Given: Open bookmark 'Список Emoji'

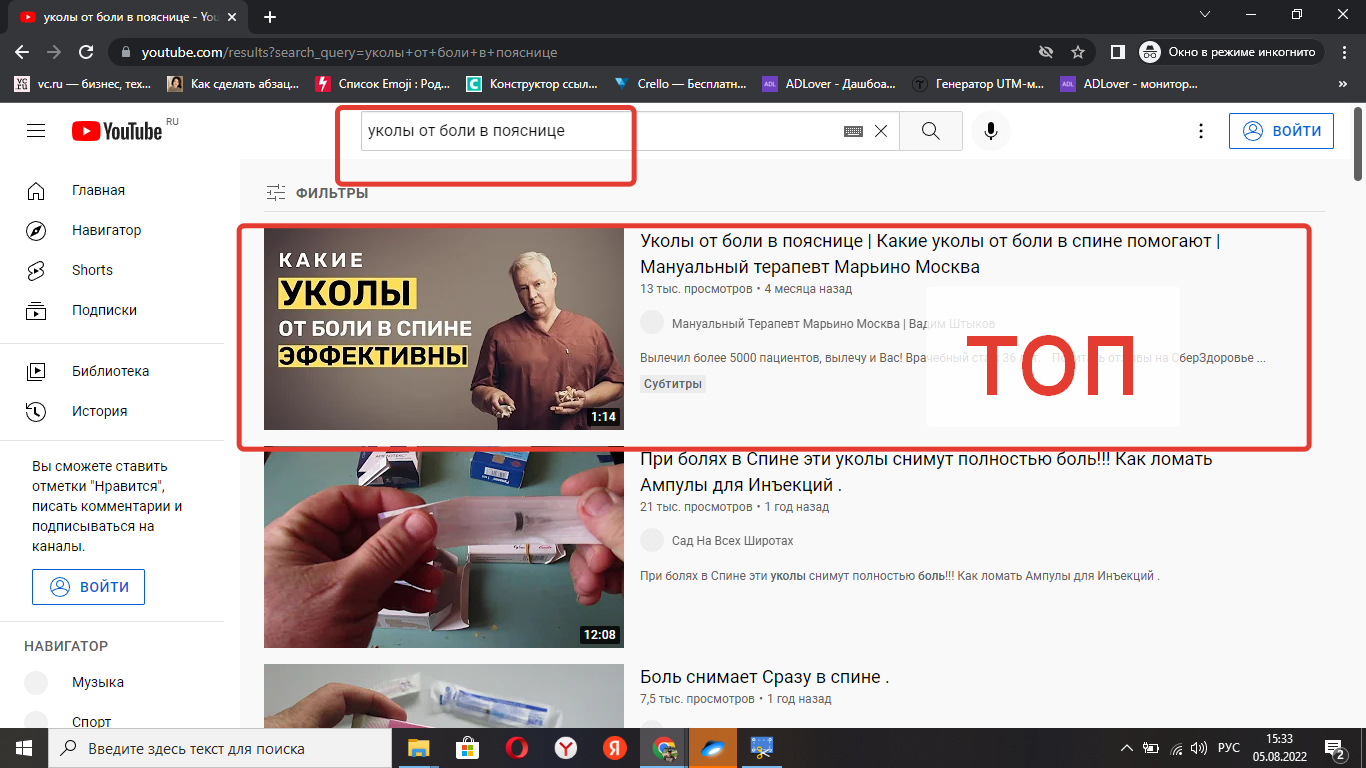Looking at the screenshot, I should tap(382, 84).
